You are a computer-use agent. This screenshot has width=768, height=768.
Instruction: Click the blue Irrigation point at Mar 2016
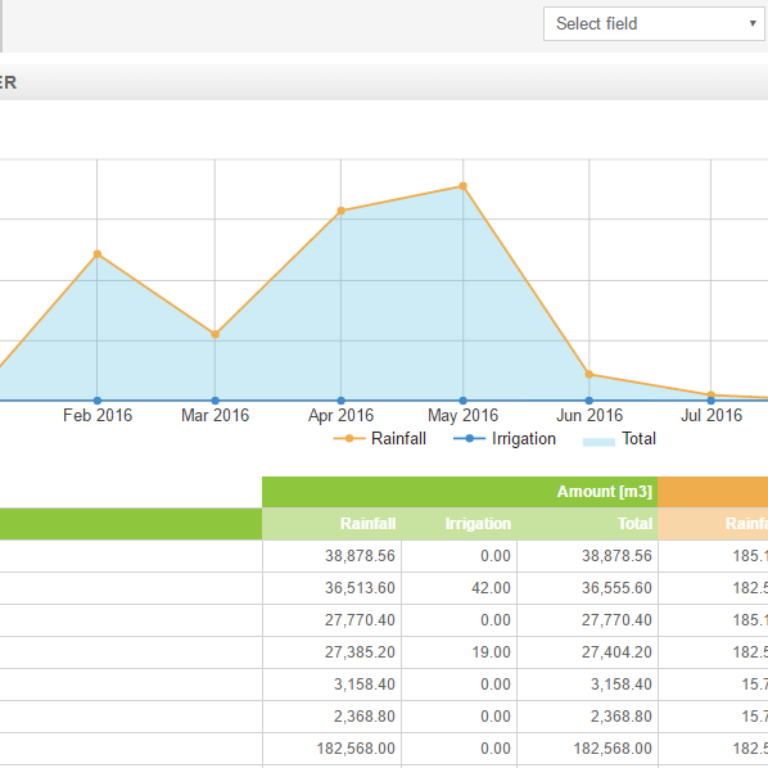click(x=215, y=401)
